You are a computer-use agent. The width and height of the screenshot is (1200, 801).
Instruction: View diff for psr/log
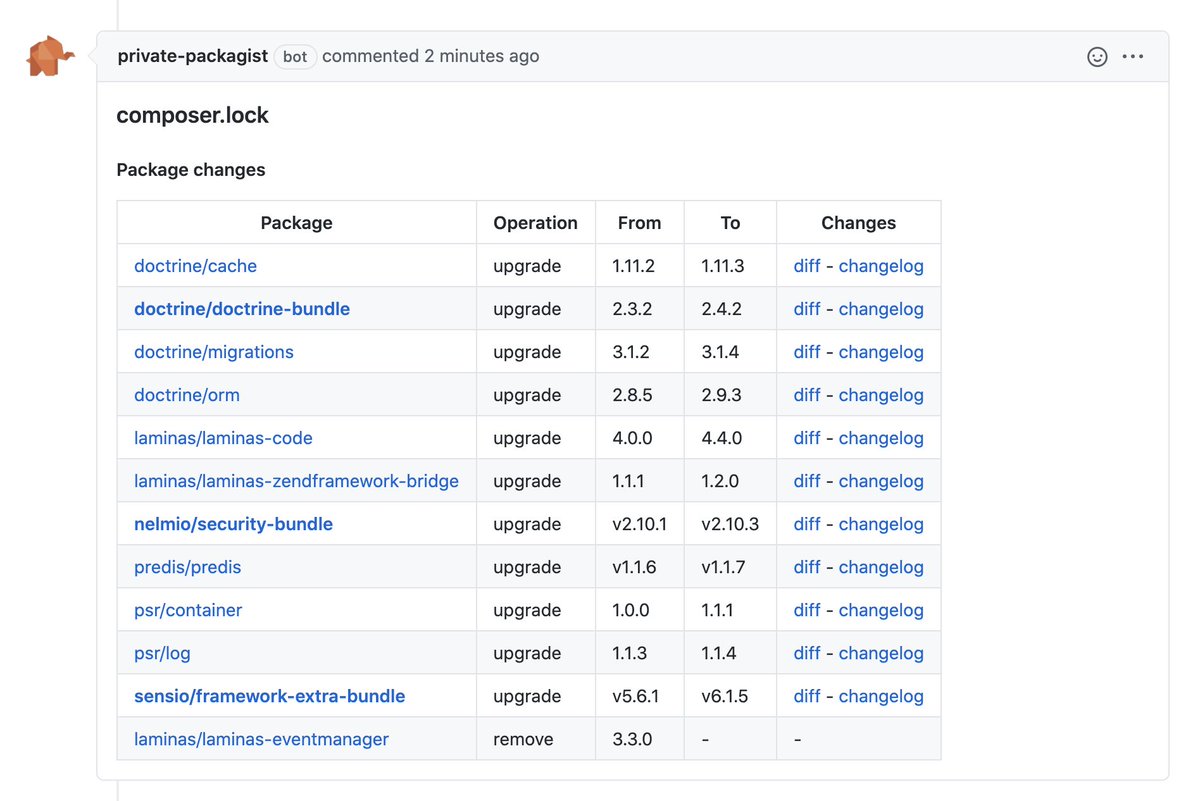(x=807, y=653)
